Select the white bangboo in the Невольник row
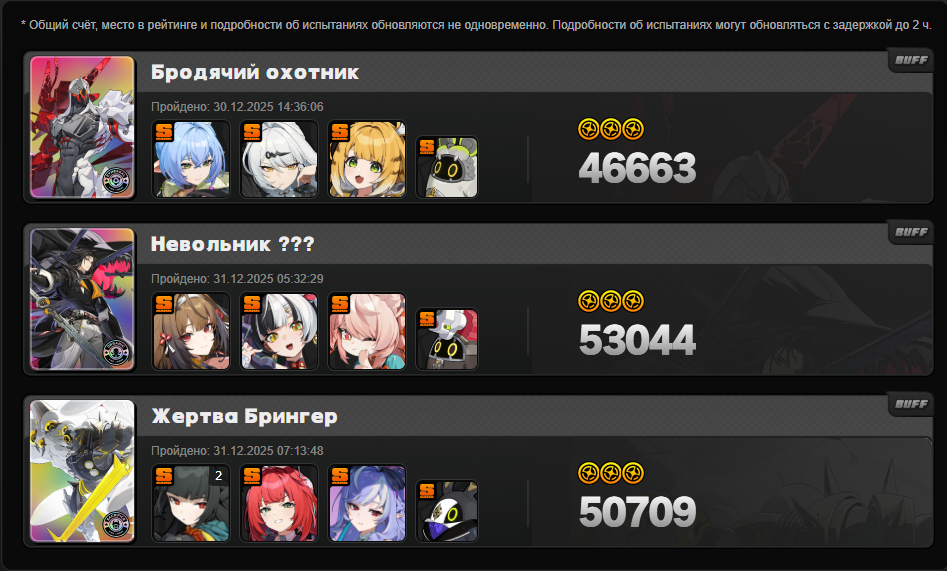Screen dimensions: 947x571 point(447,339)
